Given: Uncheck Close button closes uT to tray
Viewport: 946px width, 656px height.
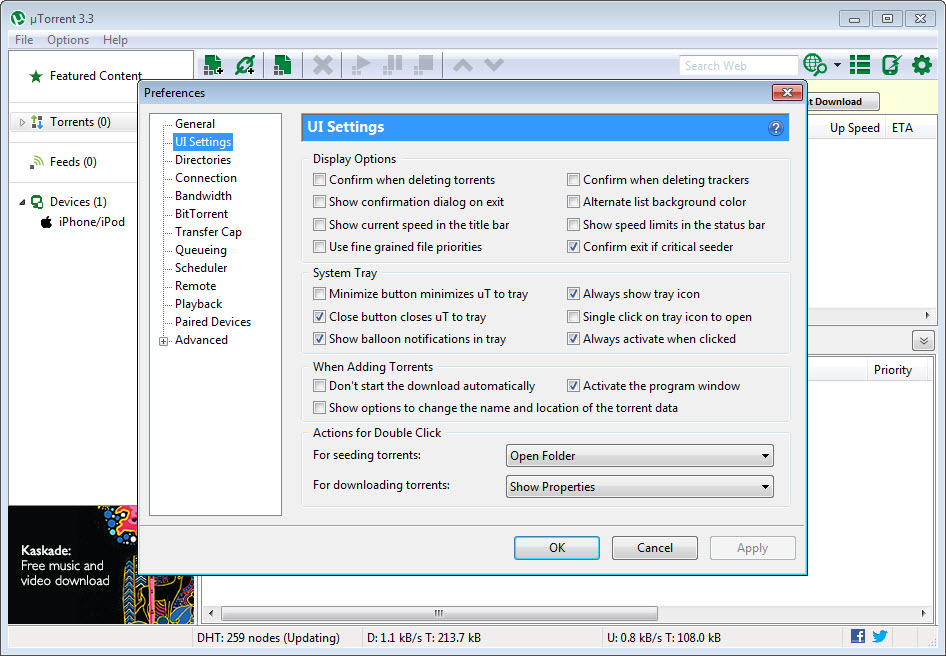Looking at the screenshot, I should coord(320,317).
